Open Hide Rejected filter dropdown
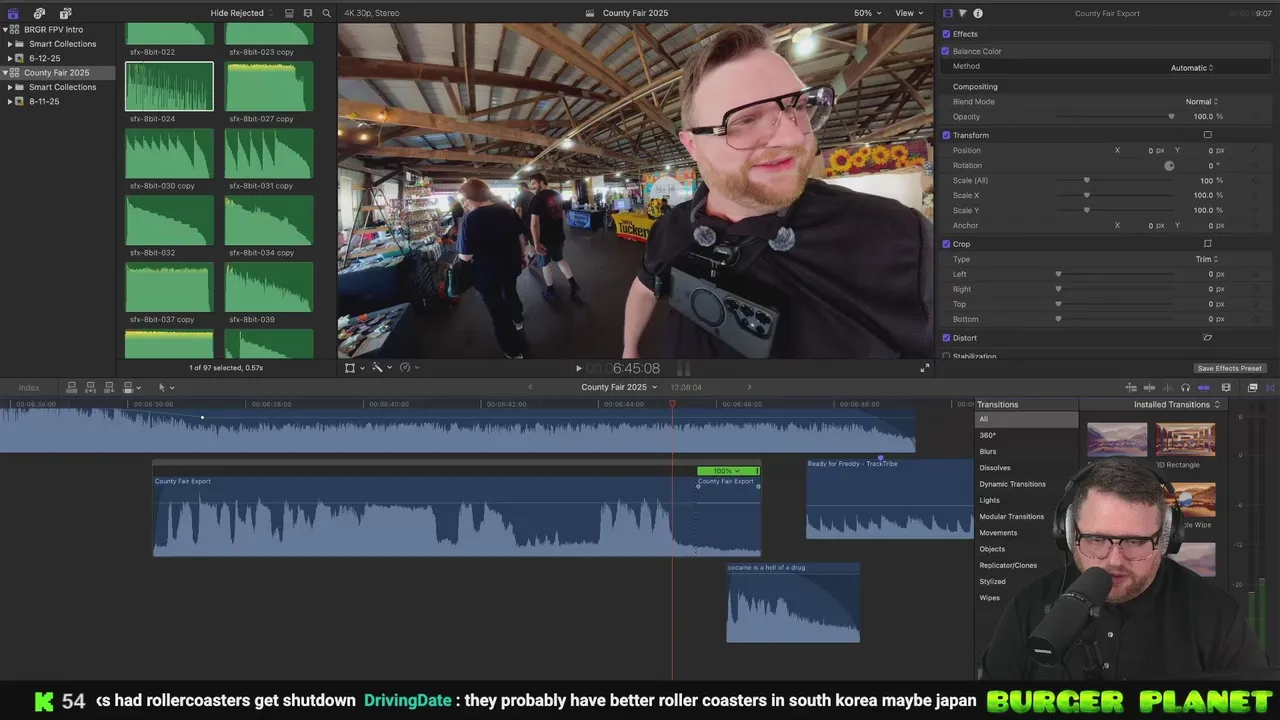1280x720 pixels. point(241,13)
